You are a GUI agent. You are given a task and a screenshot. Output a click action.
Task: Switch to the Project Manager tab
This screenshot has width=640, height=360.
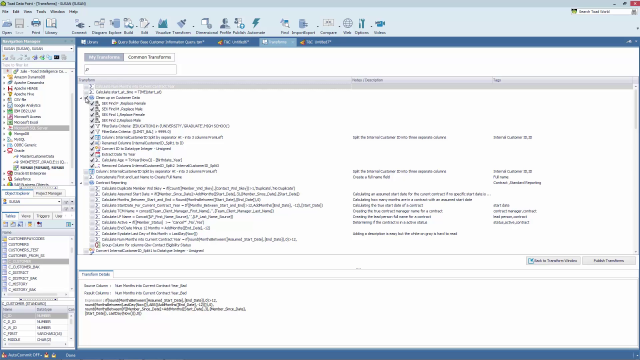[49, 193]
